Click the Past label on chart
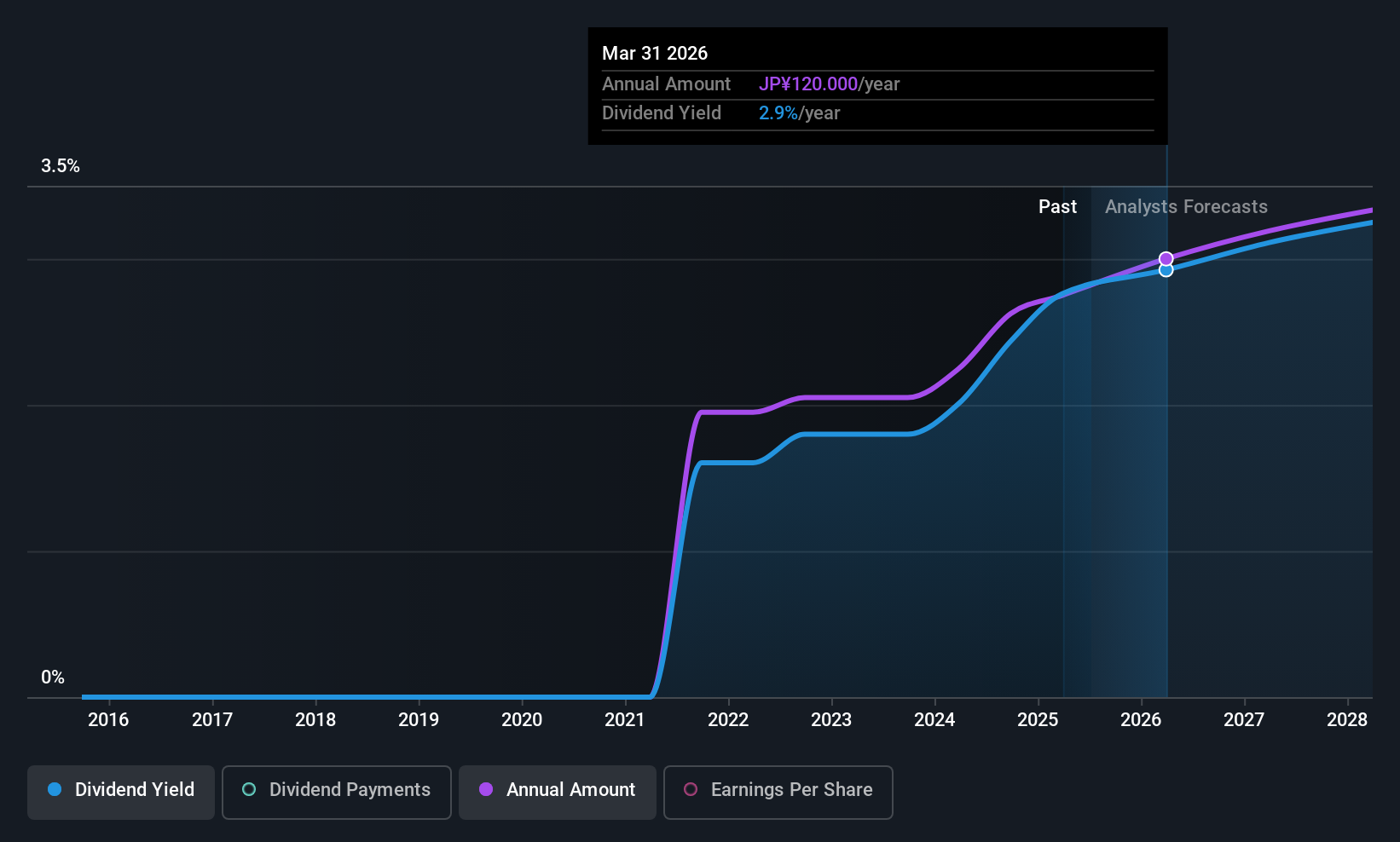1400x842 pixels. coord(1057,206)
